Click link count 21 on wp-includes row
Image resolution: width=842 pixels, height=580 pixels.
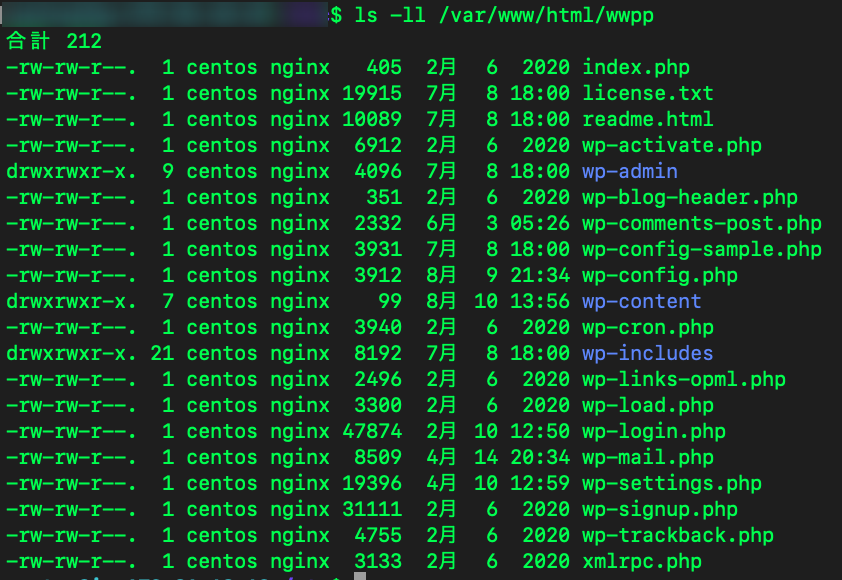(x=162, y=354)
